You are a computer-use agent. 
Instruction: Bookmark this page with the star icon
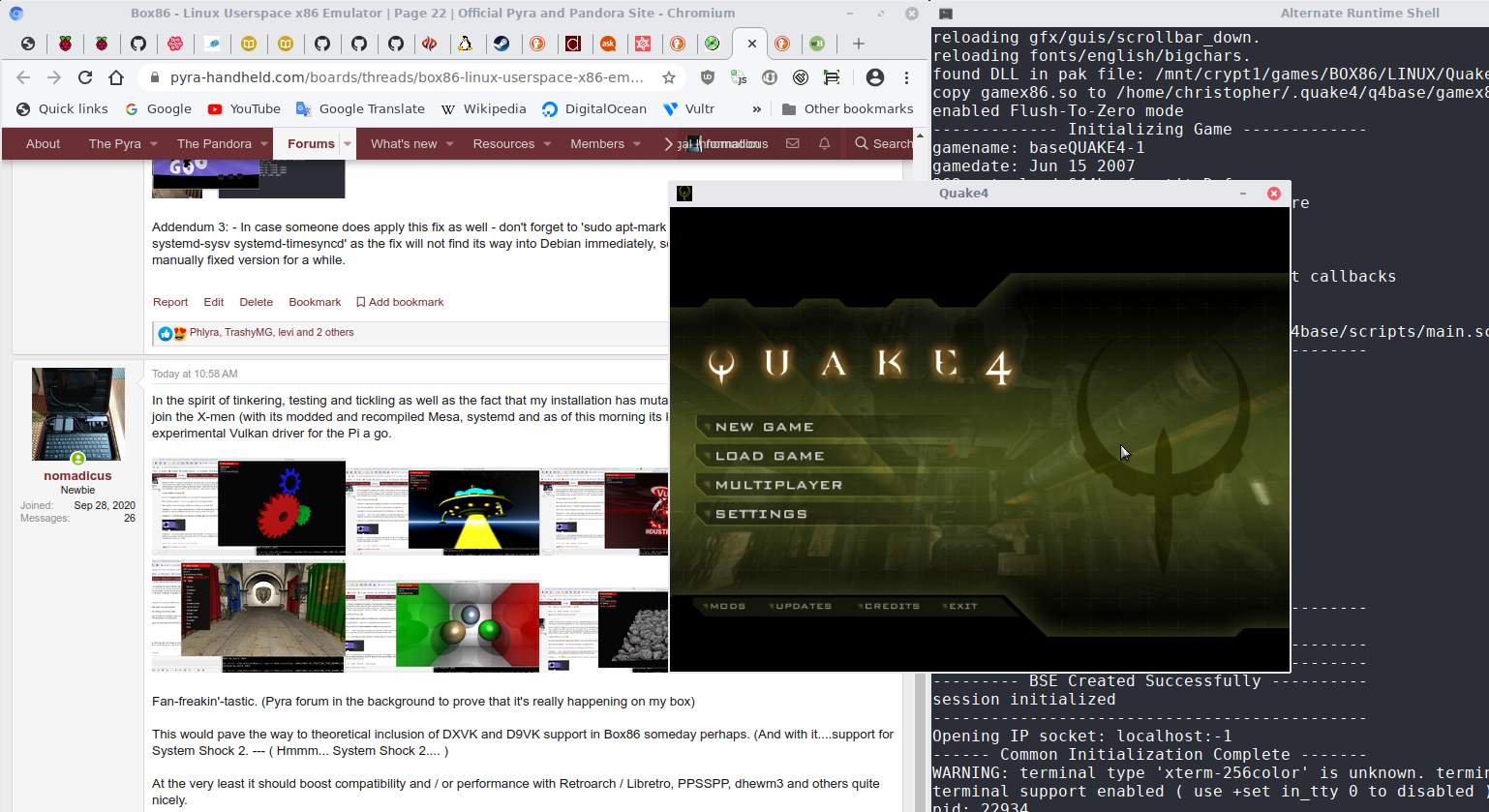point(668,77)
